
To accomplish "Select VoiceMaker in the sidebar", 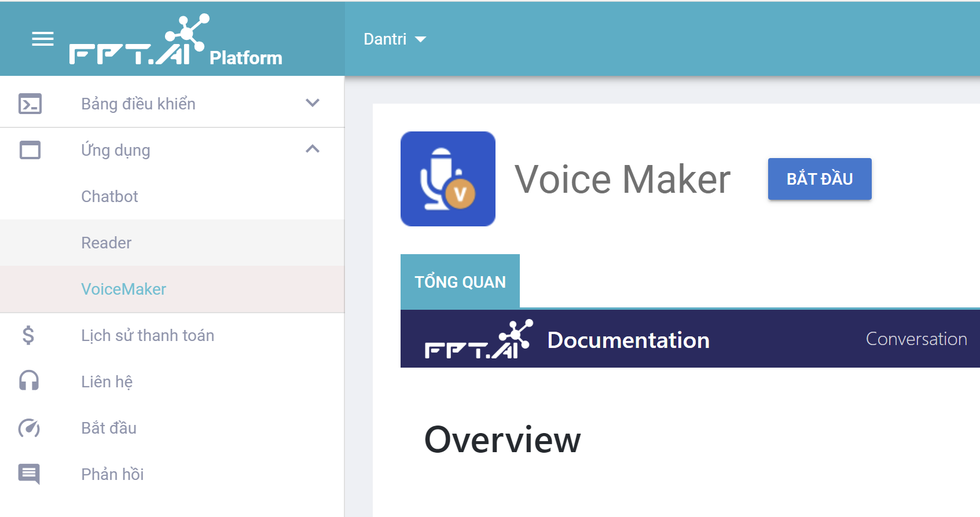I will coord(123,289).
